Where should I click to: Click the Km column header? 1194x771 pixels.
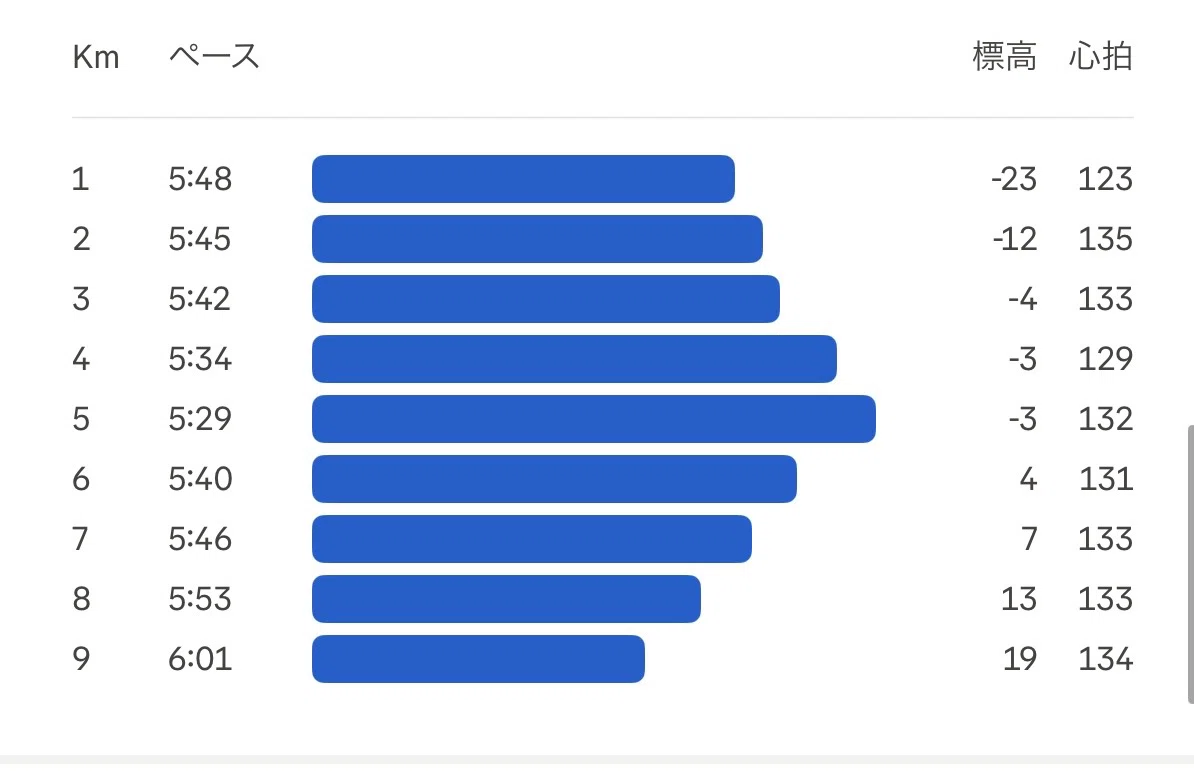tap(96, 57)
